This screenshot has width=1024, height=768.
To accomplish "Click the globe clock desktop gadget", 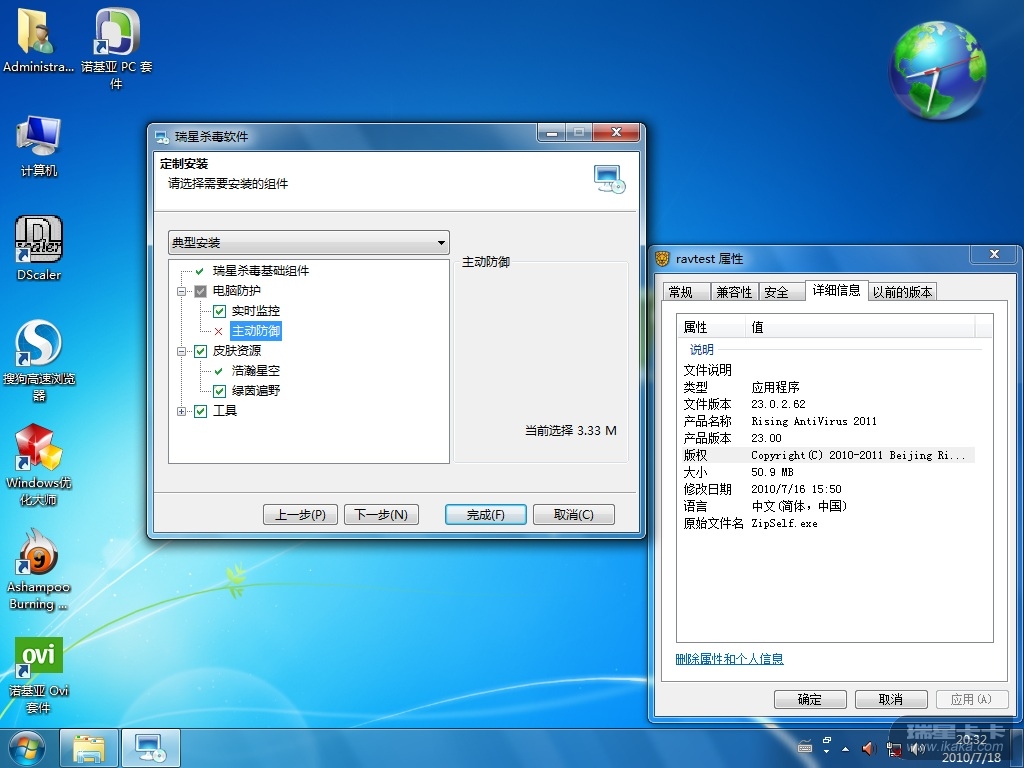I will [937, 70].
